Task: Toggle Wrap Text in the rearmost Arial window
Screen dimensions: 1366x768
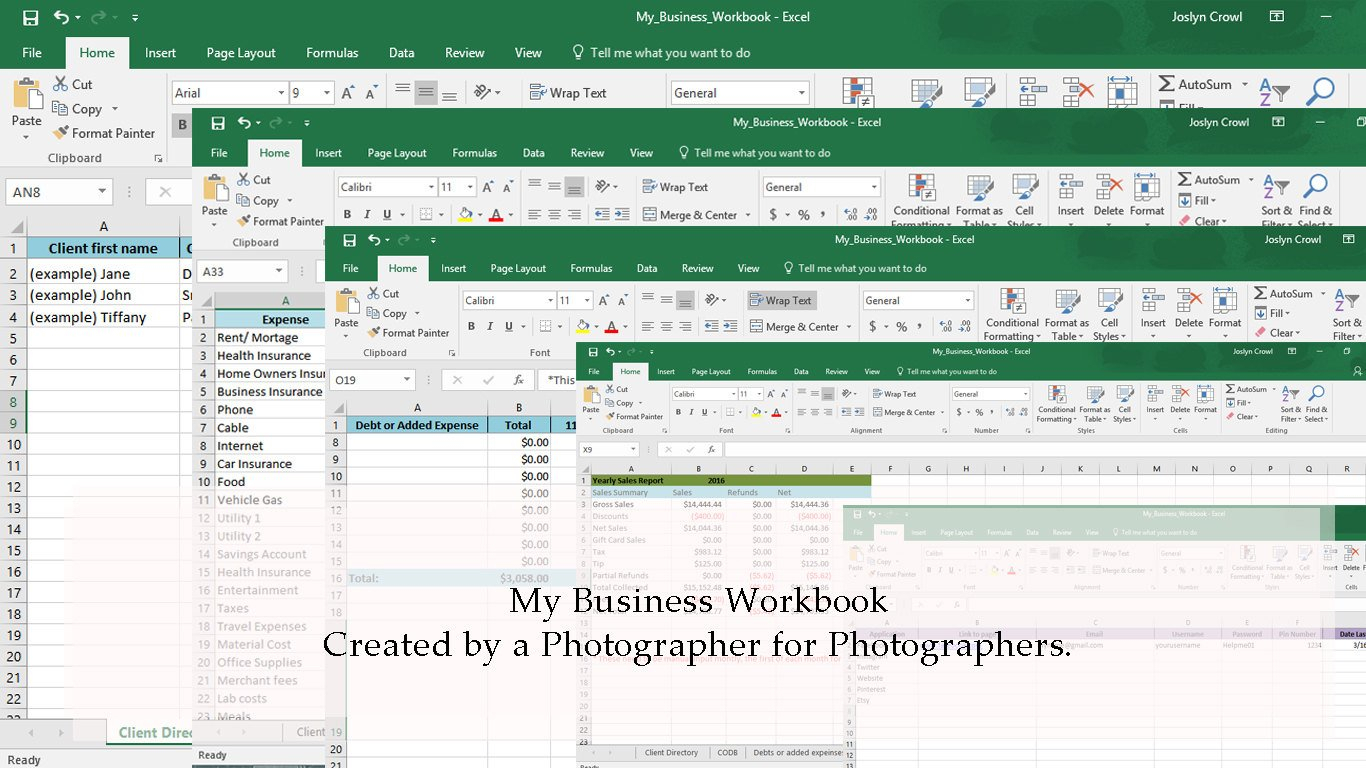Action: 568,93
